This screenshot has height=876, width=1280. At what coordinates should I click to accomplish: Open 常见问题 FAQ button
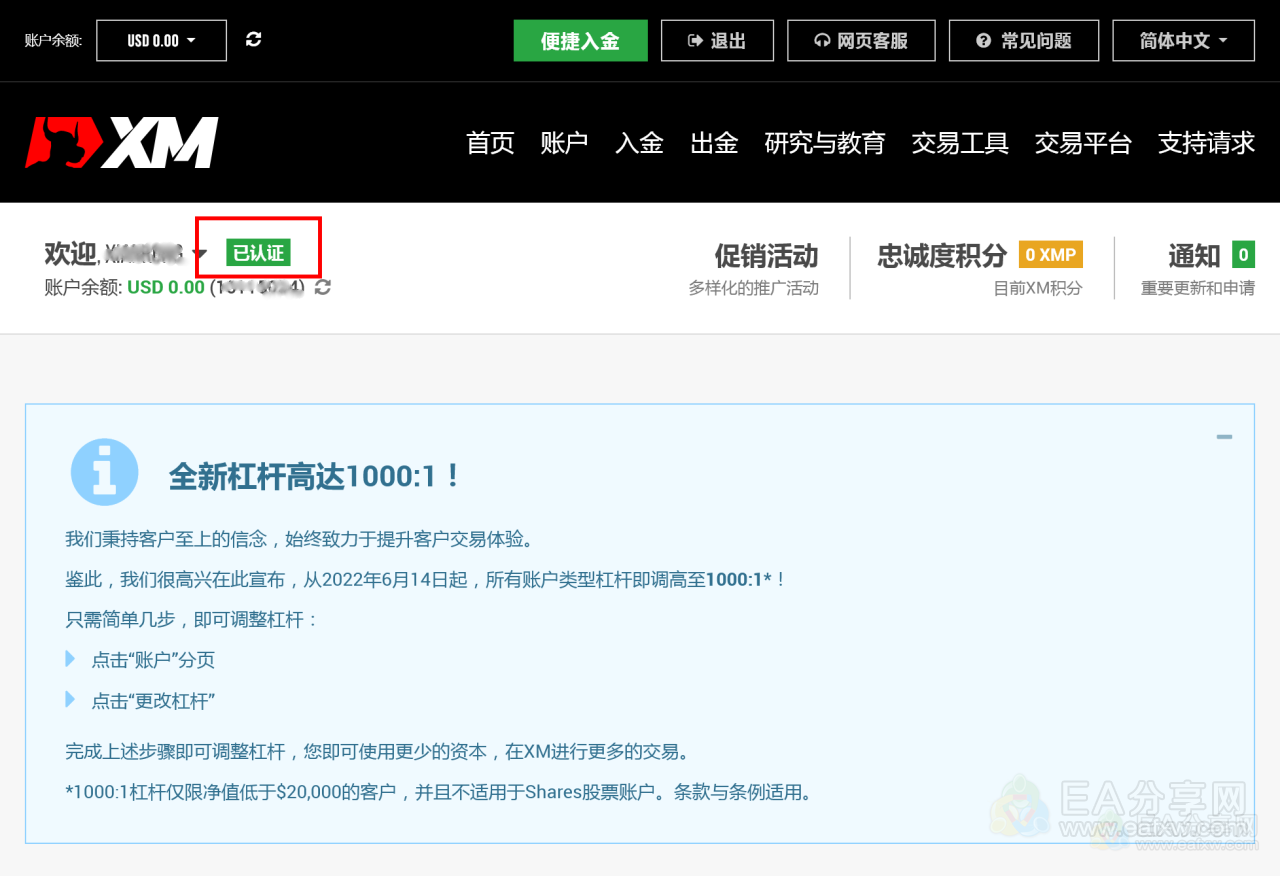pyautogui.click(x=1024, y=41)
